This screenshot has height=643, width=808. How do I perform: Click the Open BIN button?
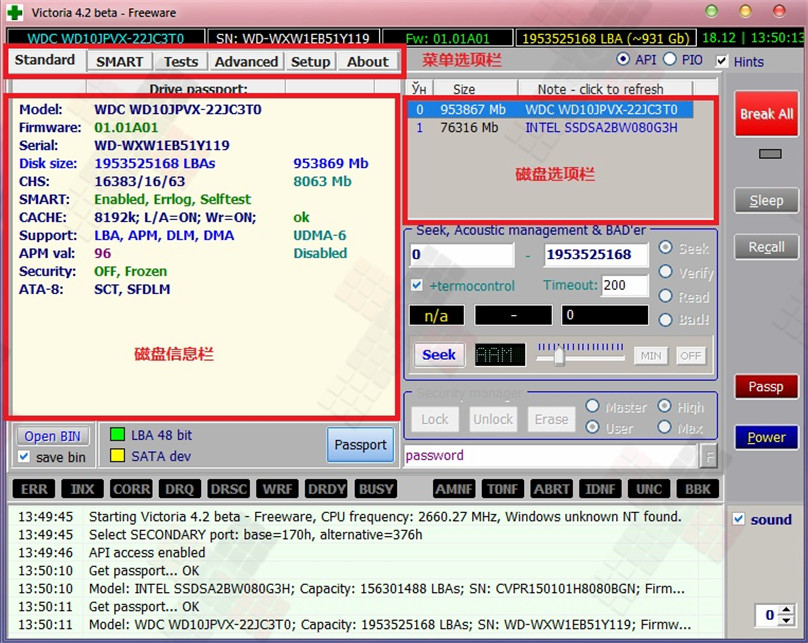coord(53,436)
